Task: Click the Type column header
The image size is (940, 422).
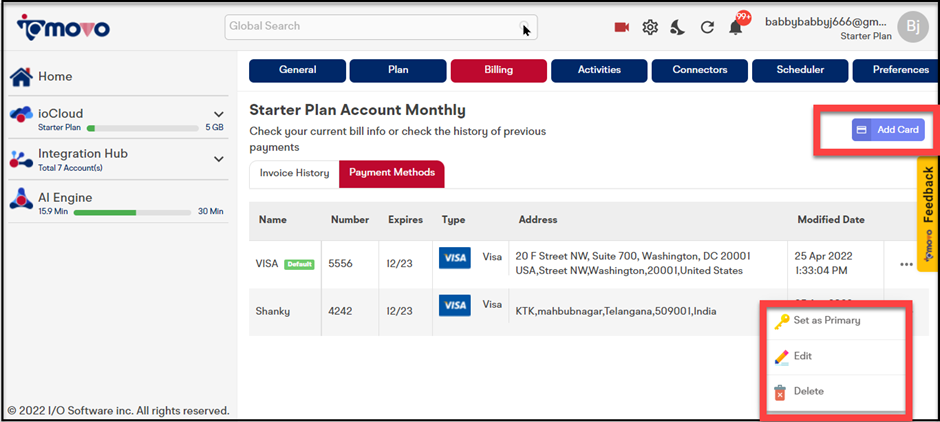Action: [453, 220]
